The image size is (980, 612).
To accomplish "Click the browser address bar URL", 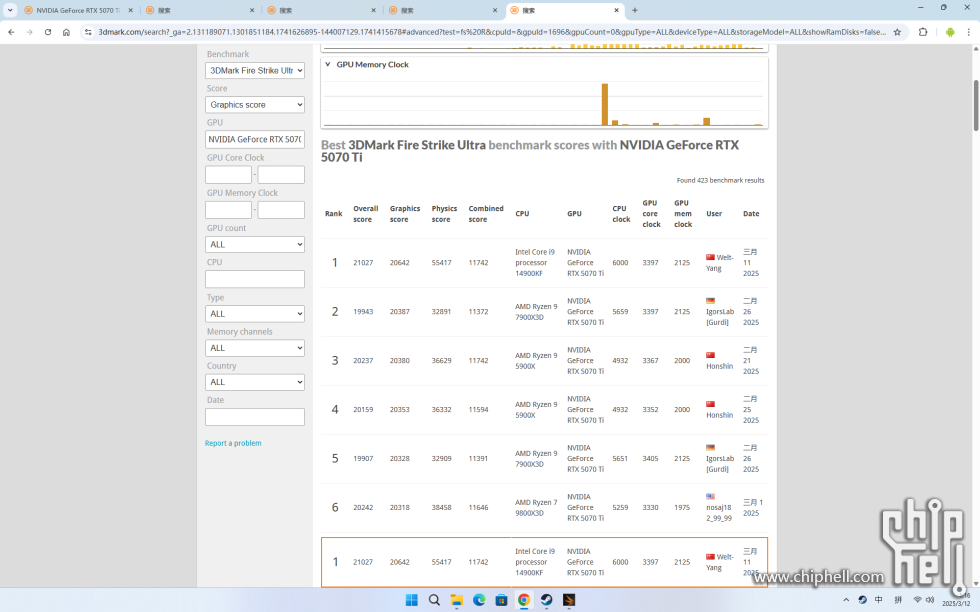I will click(491, 32).
